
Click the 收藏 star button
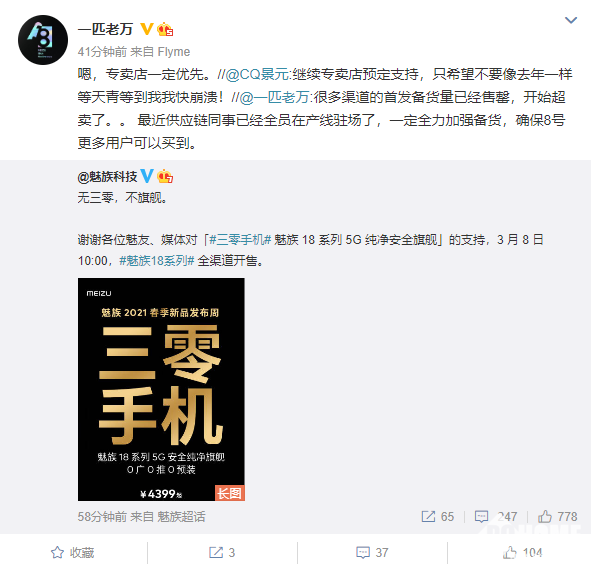(73, 553)
